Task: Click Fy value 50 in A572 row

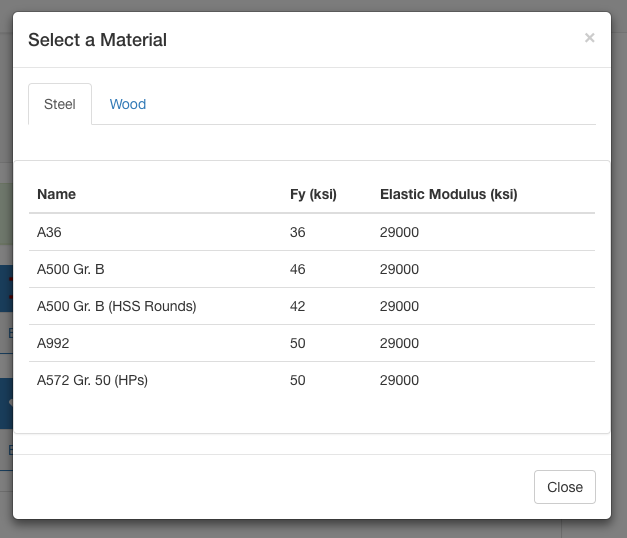Action: pyautogui.click(x=298, y=380)
